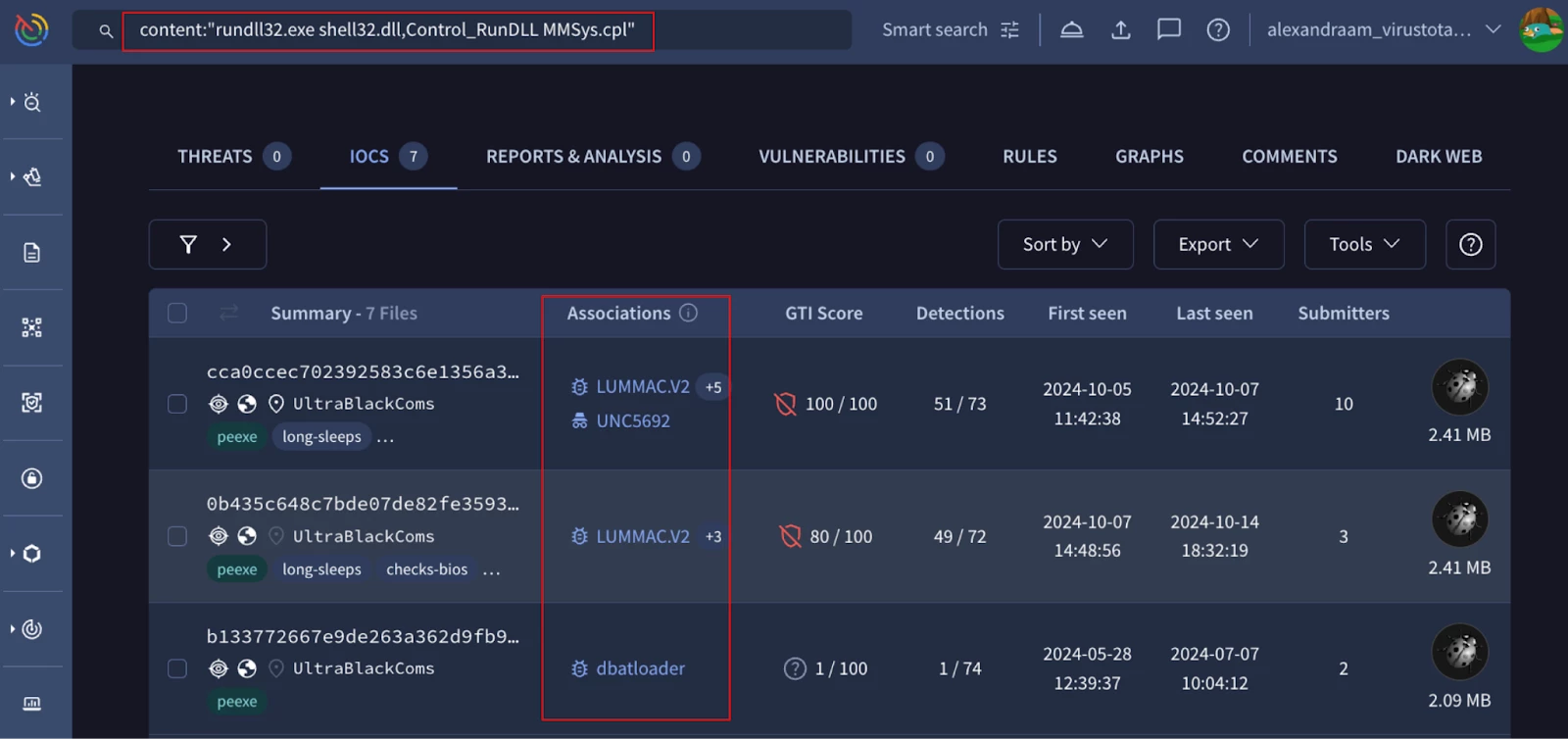Open the Tools dropdown
The width and height of the screenshot is (1568, 739).
pyautogui.click(x=1364, y=244)
